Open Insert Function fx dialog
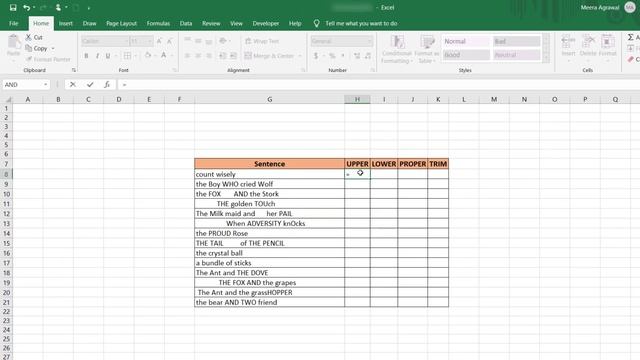This screenshot has width=640, height=360. pyautogui.click(x=107, y=84)
